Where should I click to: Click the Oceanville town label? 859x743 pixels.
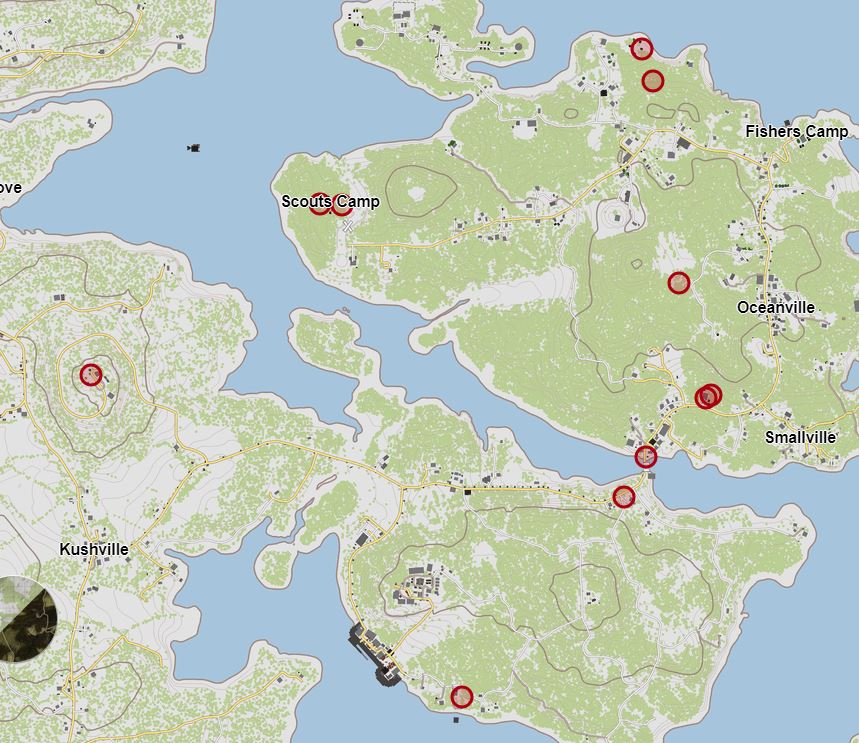(775, 308)
